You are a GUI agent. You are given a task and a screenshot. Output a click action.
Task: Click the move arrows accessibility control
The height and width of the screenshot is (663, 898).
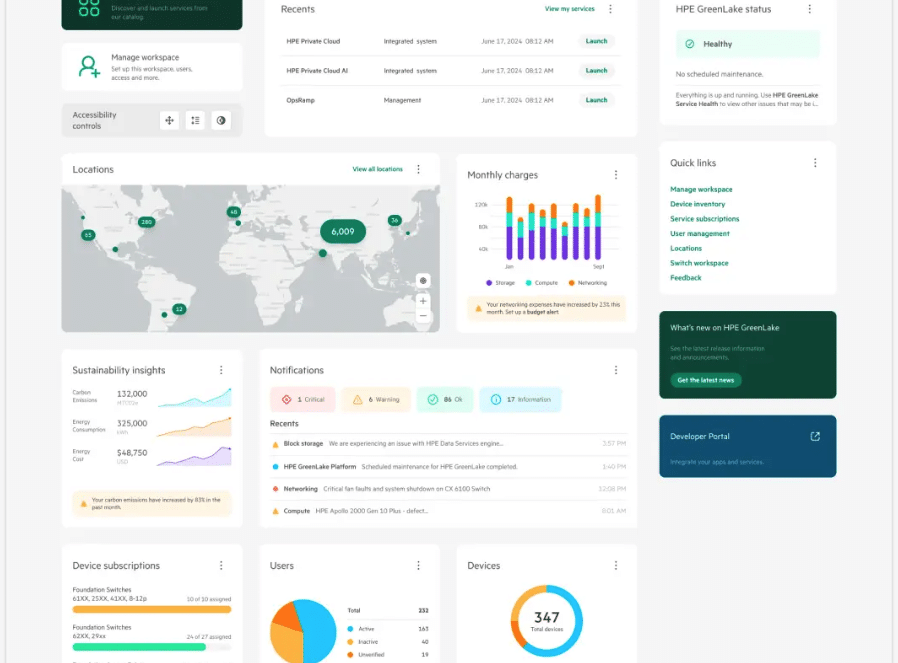coord(170,120)
